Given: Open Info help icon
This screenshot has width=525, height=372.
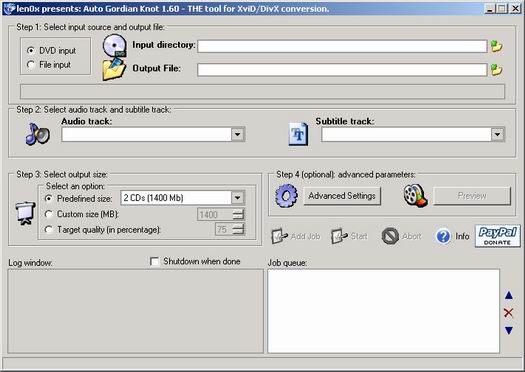Looking at the screenshot, I should (443, 236).
